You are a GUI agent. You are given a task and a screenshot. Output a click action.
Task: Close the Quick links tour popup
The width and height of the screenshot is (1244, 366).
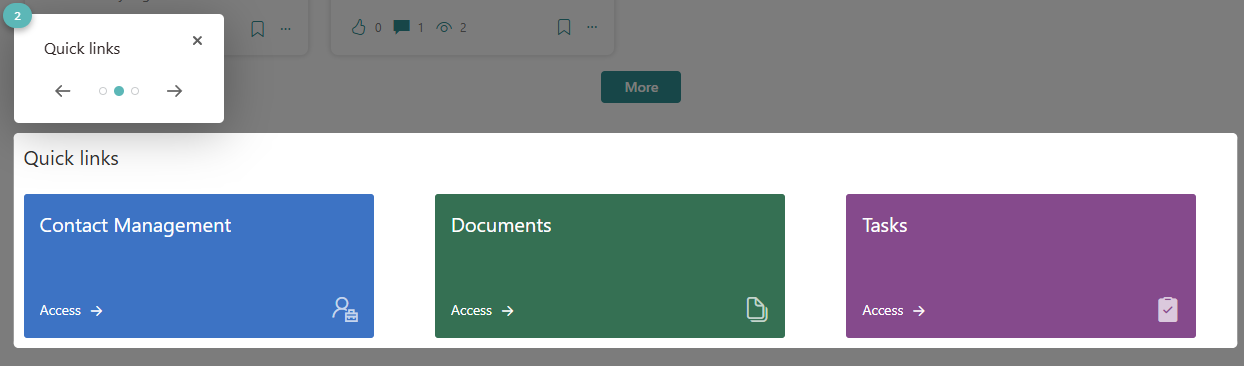(x=197, y=40)
